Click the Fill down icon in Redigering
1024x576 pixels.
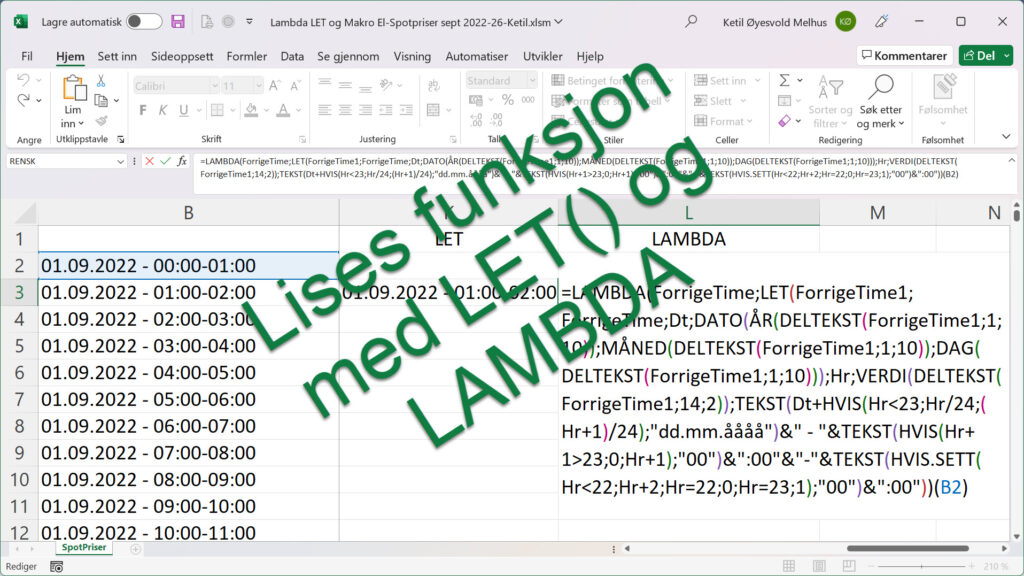(784, 101)
